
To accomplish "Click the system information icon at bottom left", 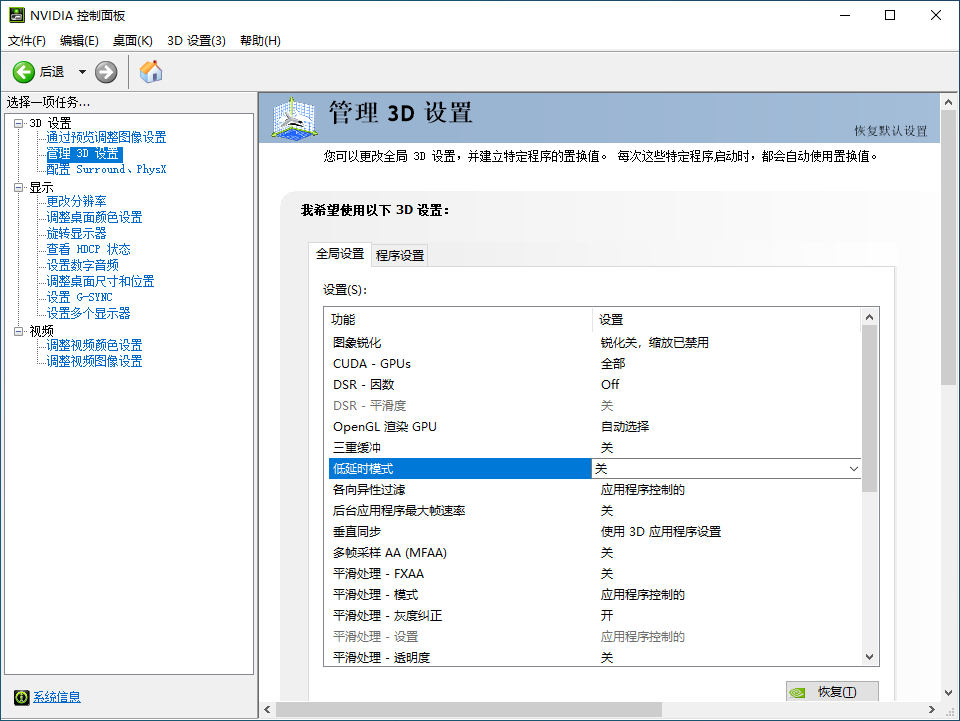I will click(x=22, y=697).
